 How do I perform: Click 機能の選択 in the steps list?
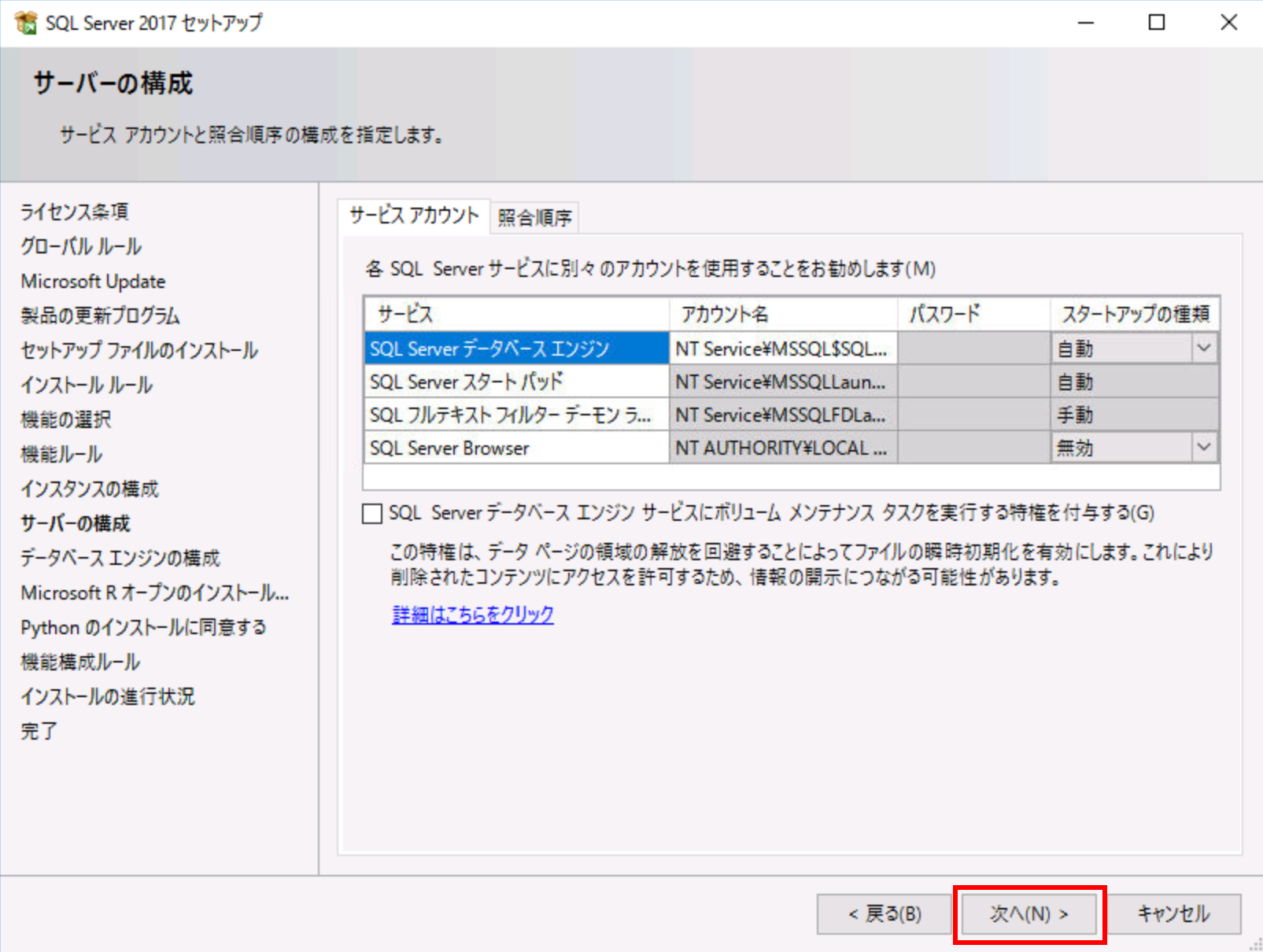pos(66,419)
